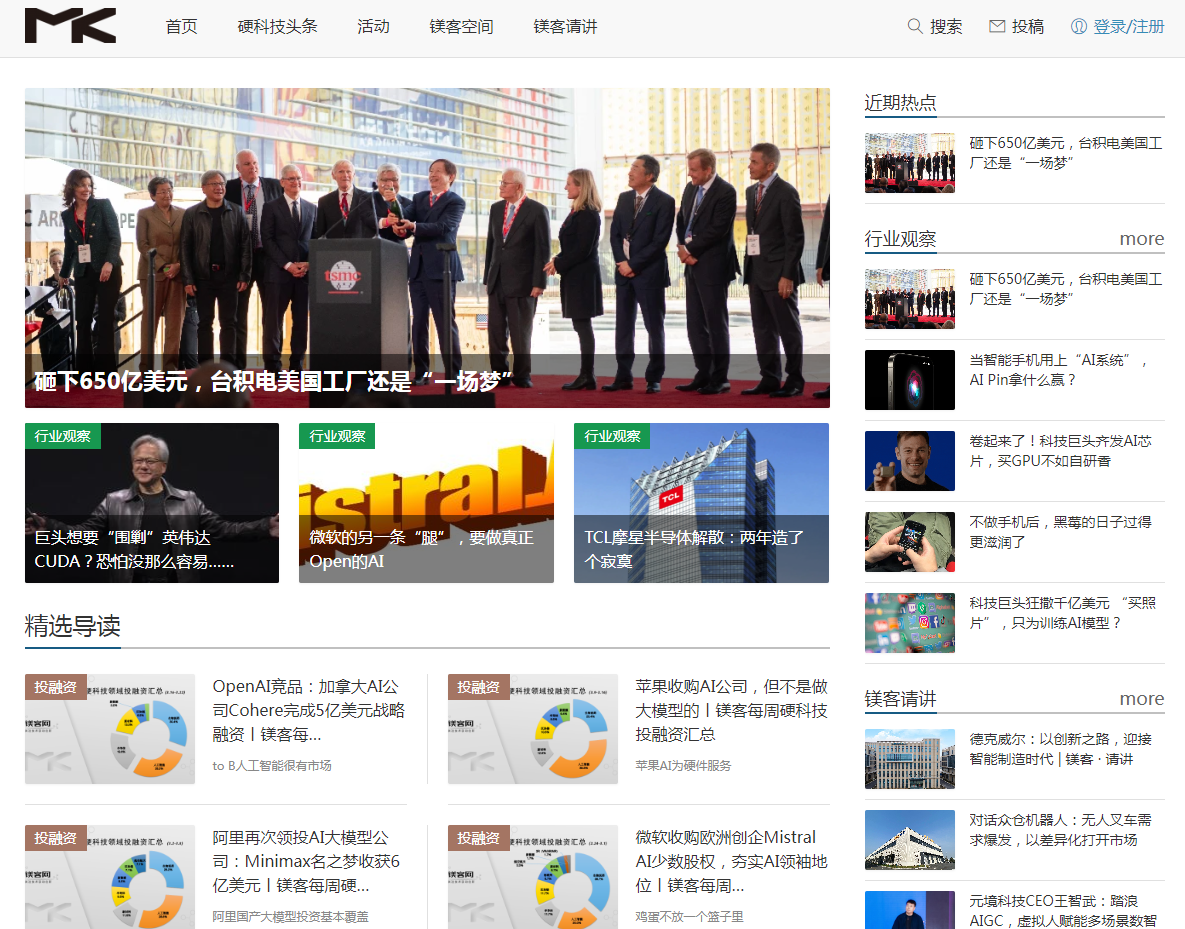Click the 行业观察 tag on the 英伟达 card
1185x929 pixels.
63,436
